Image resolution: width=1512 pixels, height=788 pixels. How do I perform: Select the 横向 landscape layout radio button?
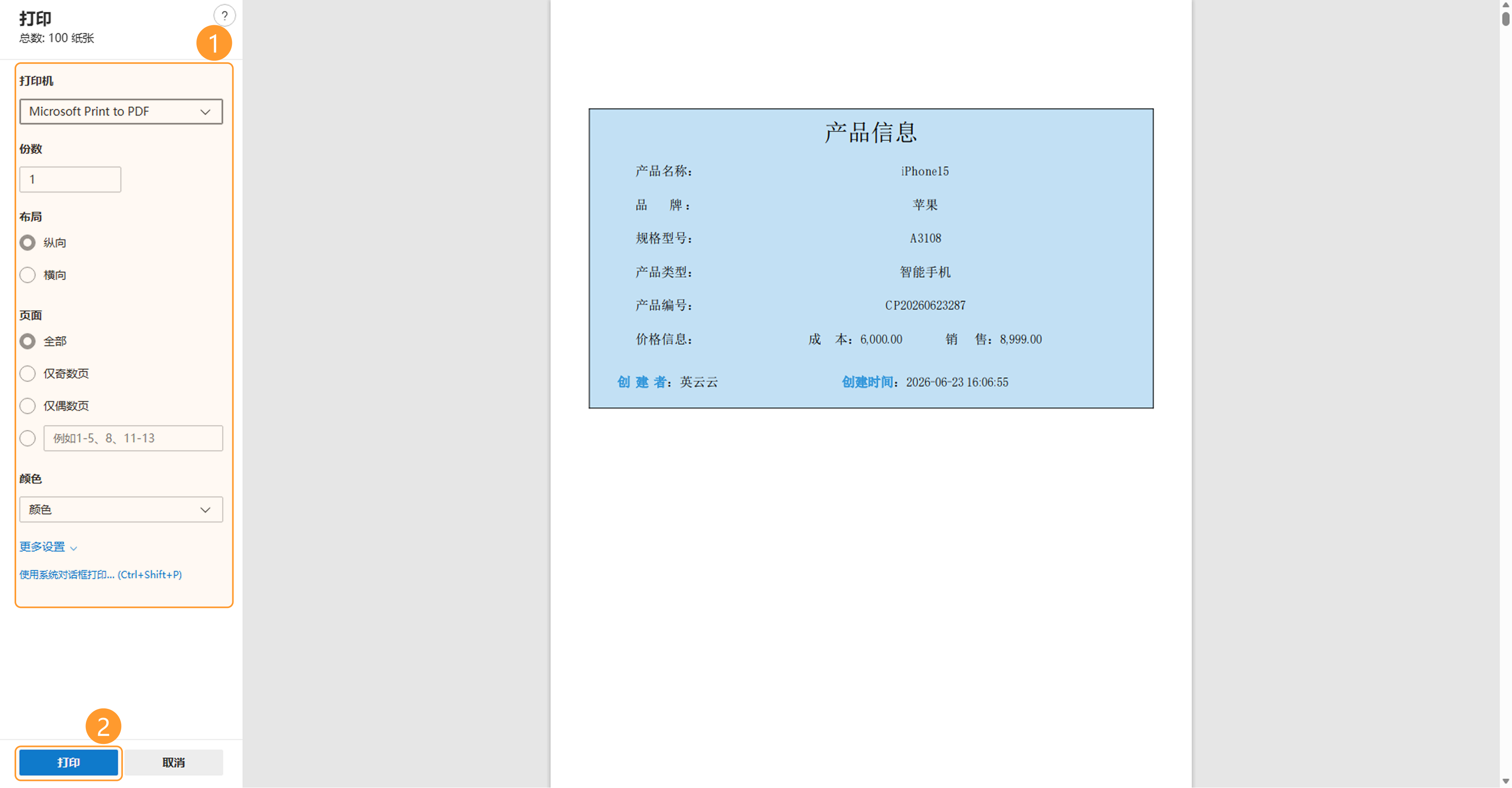click(x=28, y=275)
